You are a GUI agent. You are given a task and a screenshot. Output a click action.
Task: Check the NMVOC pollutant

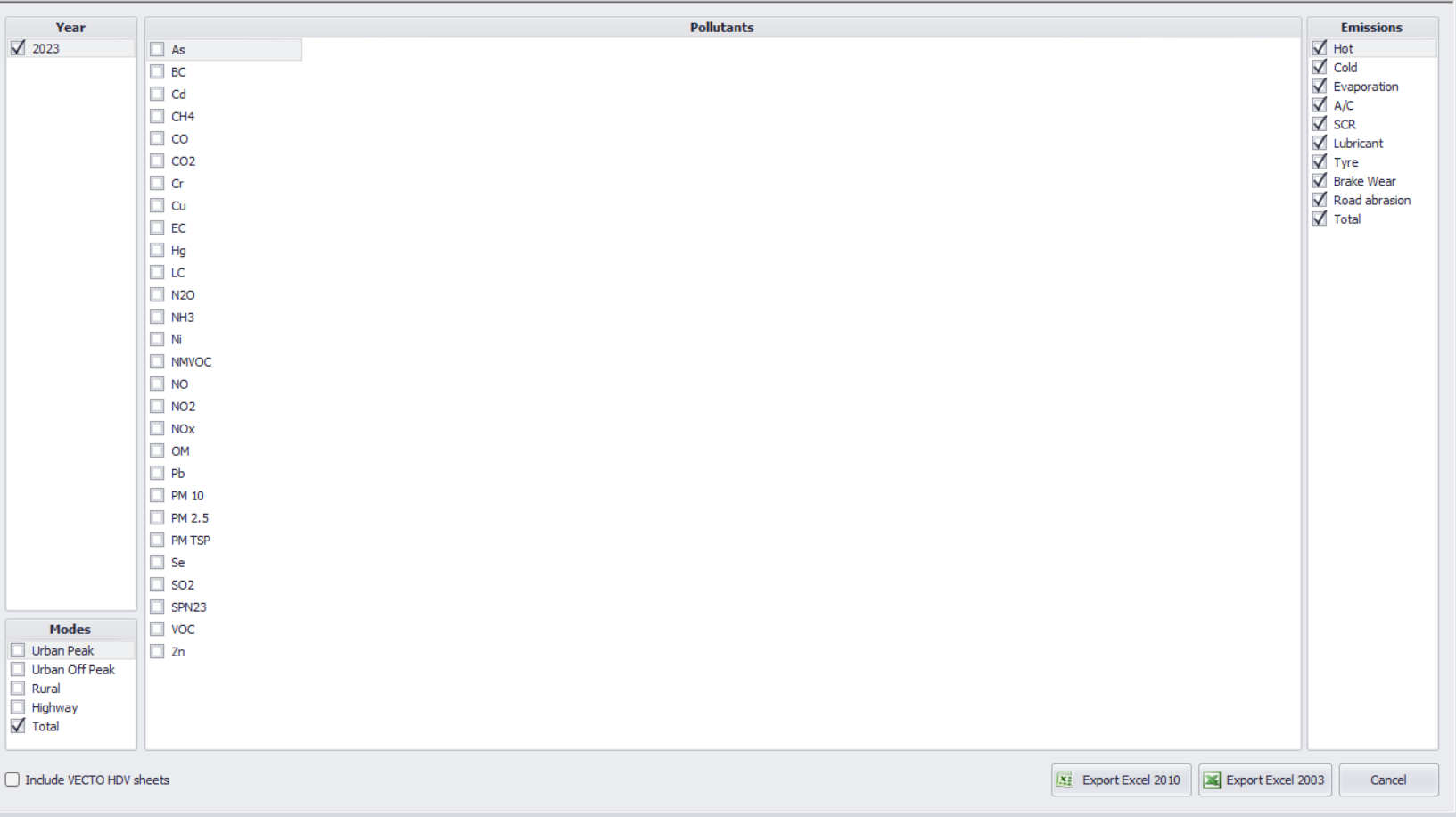click(x=157, y=361)
